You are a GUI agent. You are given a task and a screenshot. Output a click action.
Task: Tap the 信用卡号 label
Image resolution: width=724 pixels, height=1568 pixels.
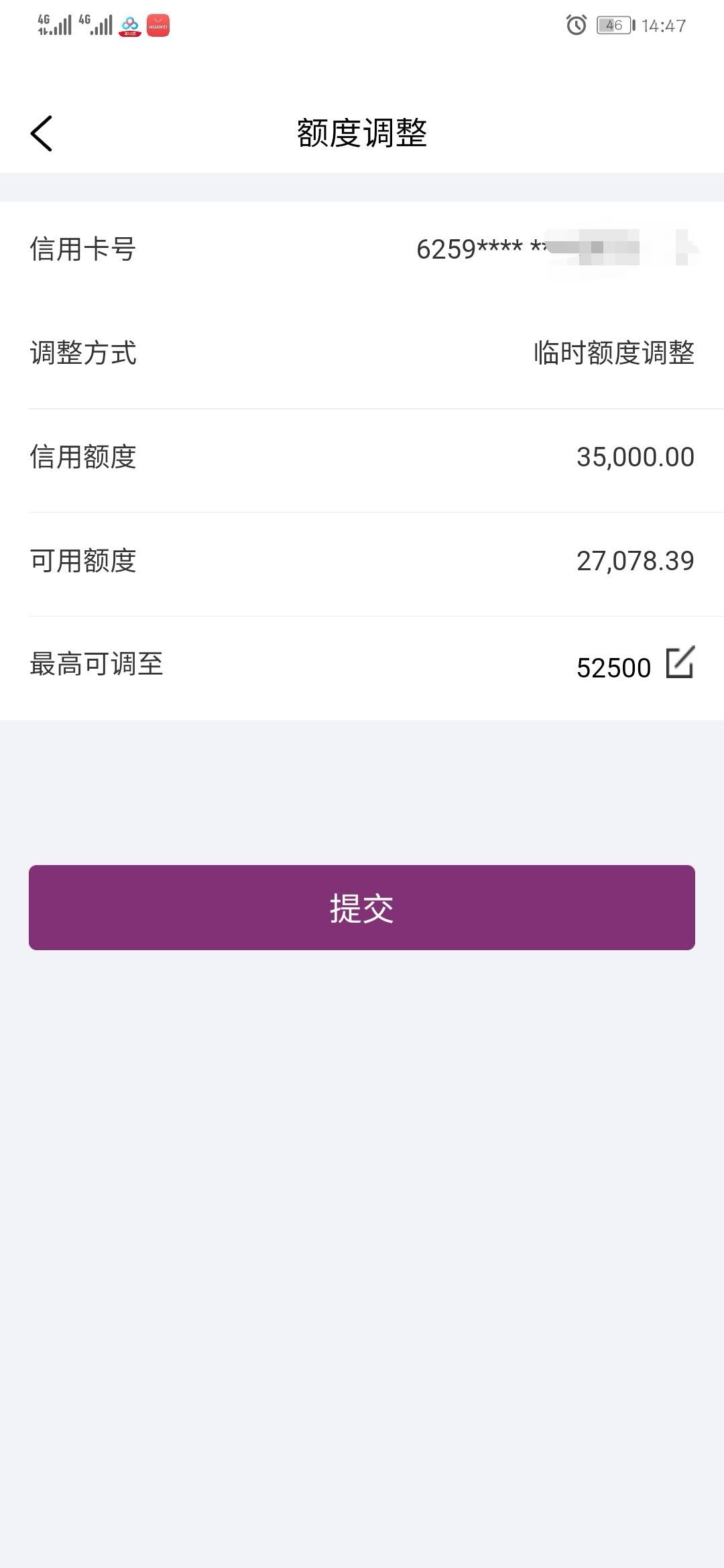83,249
